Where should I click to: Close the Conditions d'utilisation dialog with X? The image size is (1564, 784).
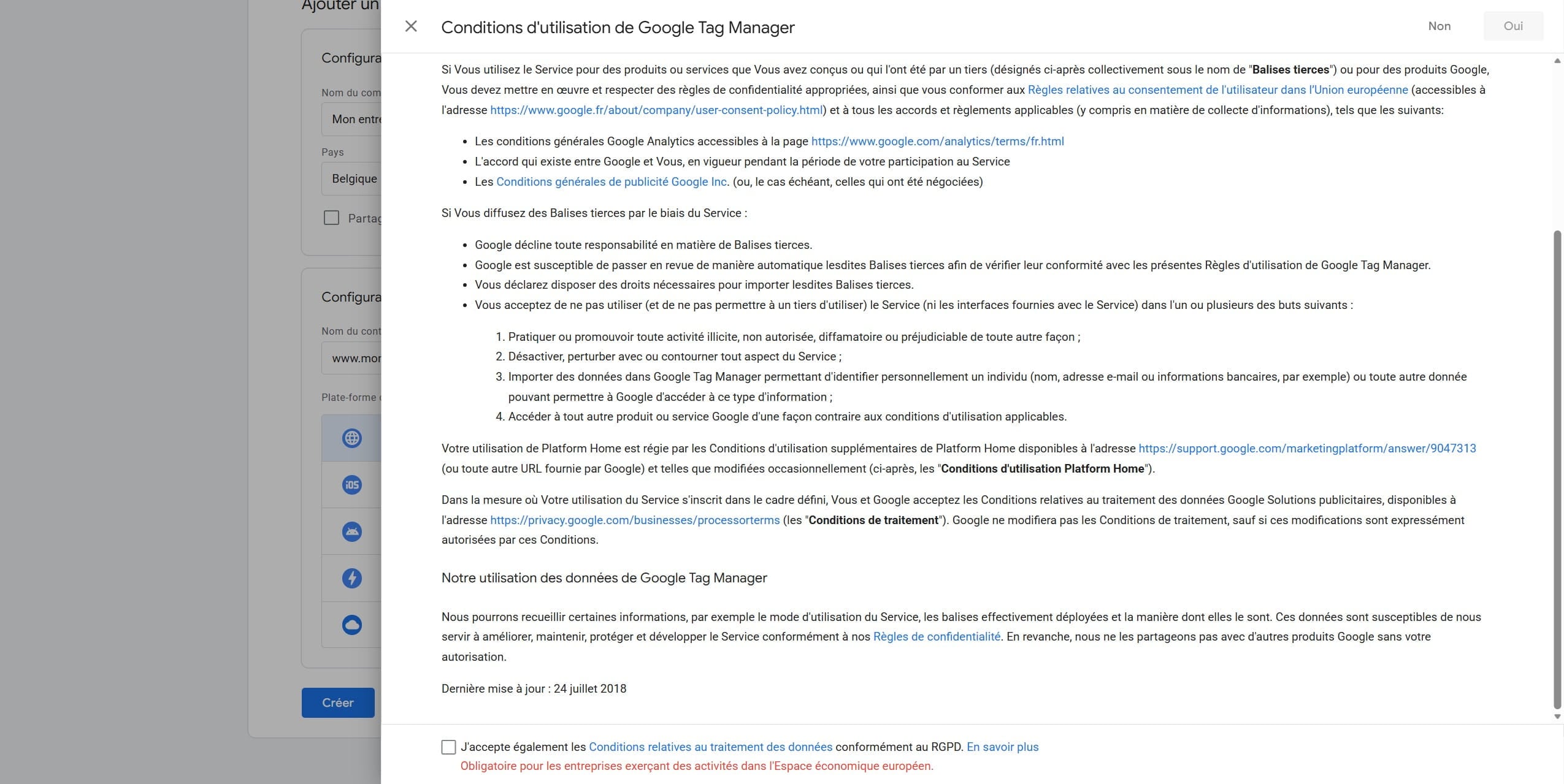tap(411, 26)
